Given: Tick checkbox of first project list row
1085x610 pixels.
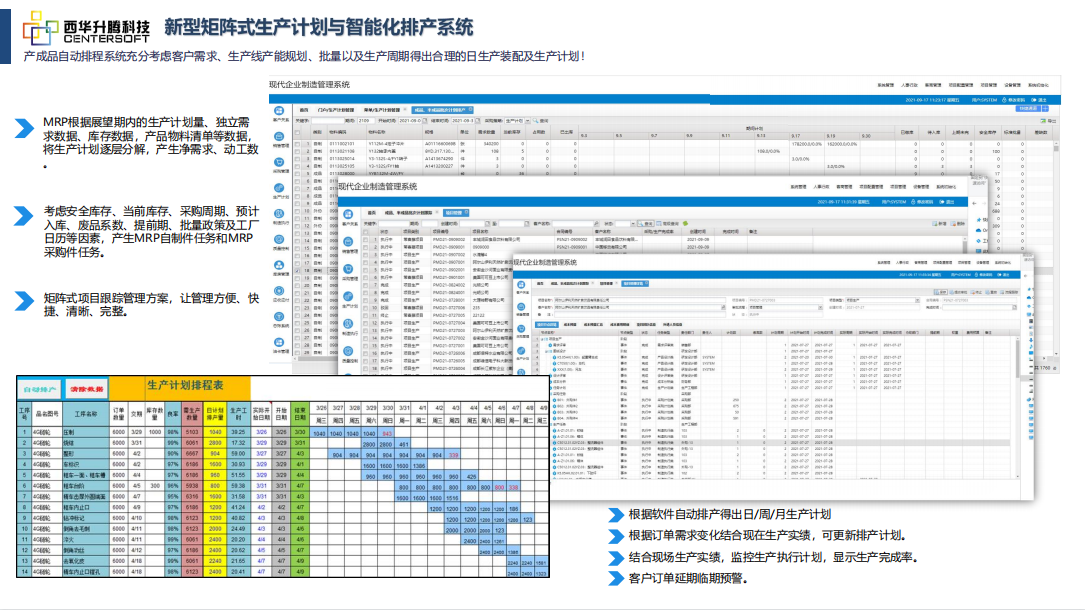Looking at the screenshot, I should pos(365,240).
